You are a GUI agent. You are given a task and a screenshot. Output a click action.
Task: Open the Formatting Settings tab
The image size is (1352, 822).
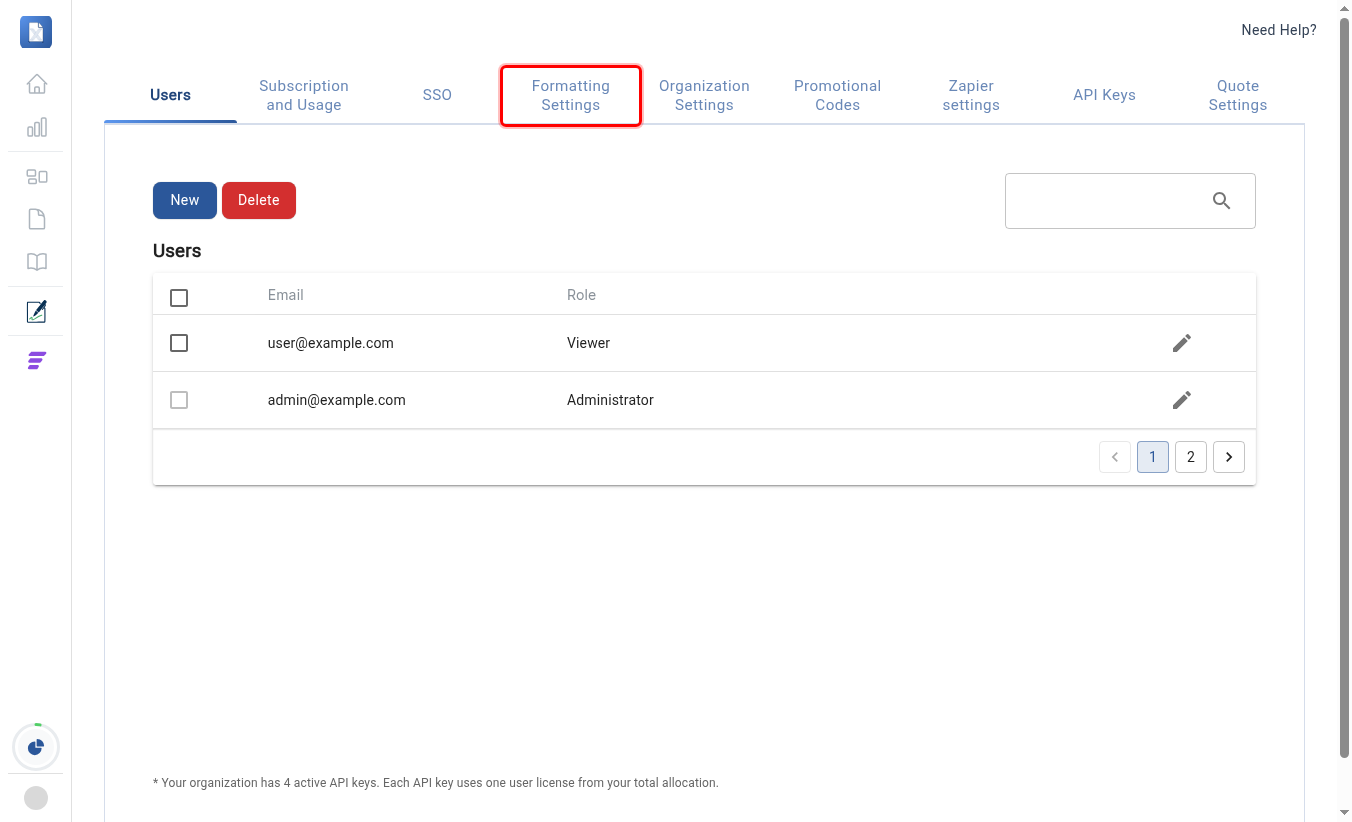(571, 95)
